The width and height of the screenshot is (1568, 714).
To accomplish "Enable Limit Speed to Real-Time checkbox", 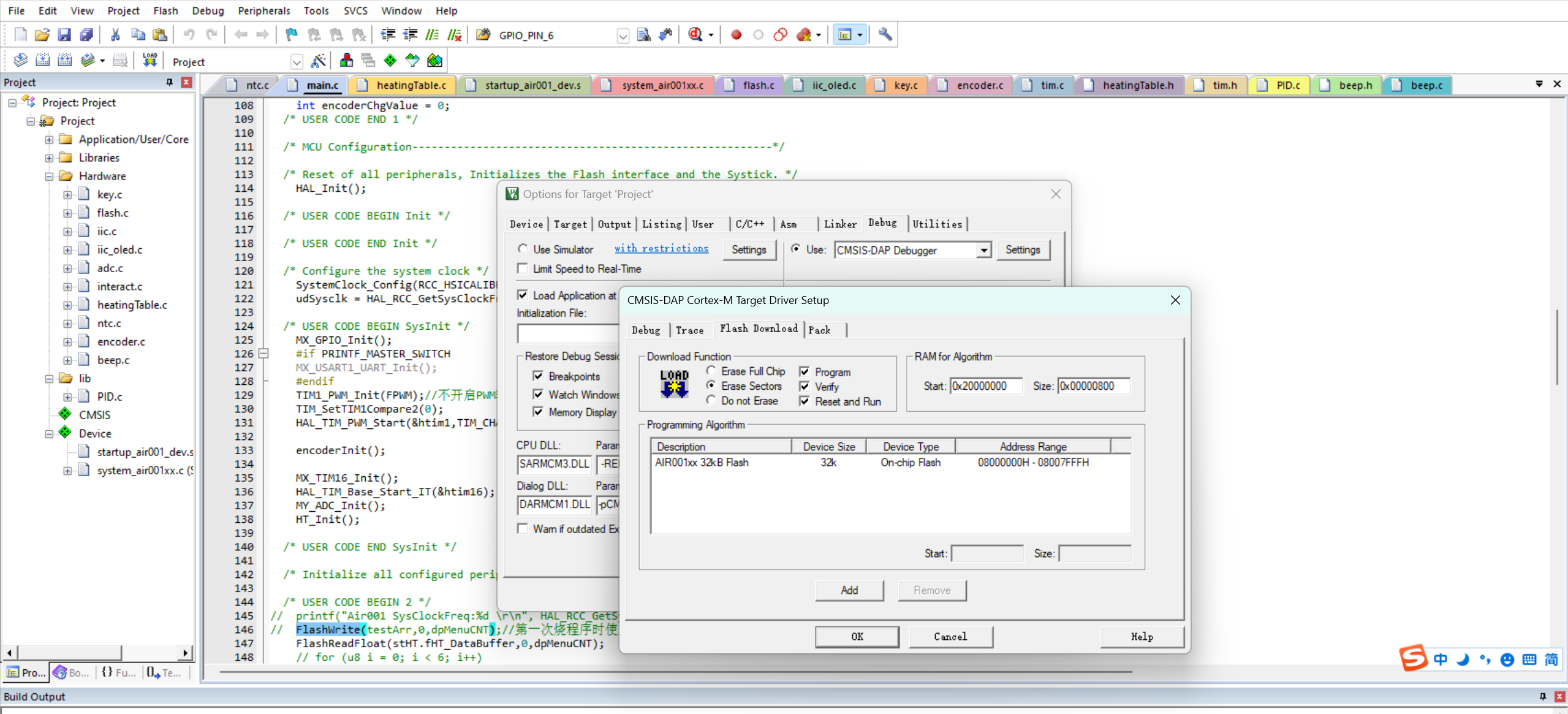I will click(523, 268).
